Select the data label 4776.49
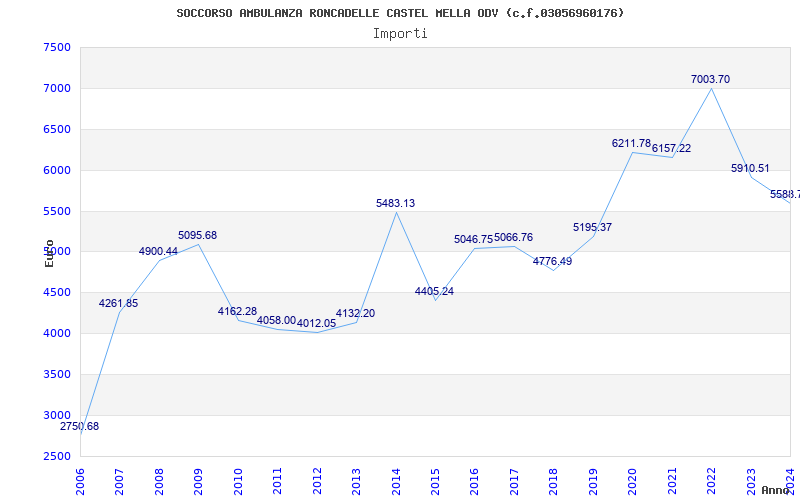 coord(553,262)
